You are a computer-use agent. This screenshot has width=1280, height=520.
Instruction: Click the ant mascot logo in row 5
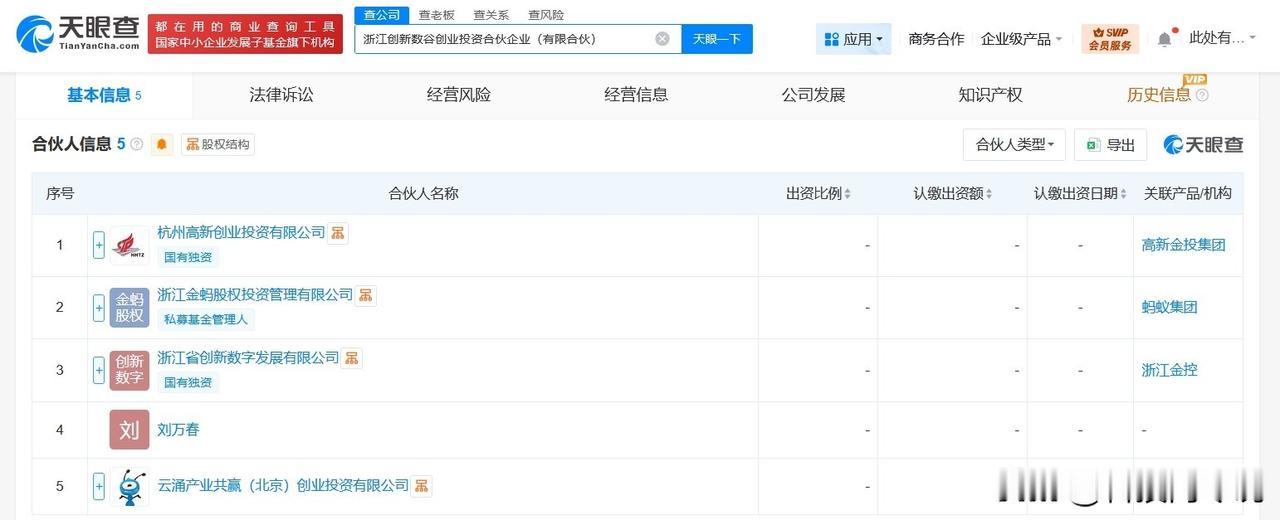129,487
